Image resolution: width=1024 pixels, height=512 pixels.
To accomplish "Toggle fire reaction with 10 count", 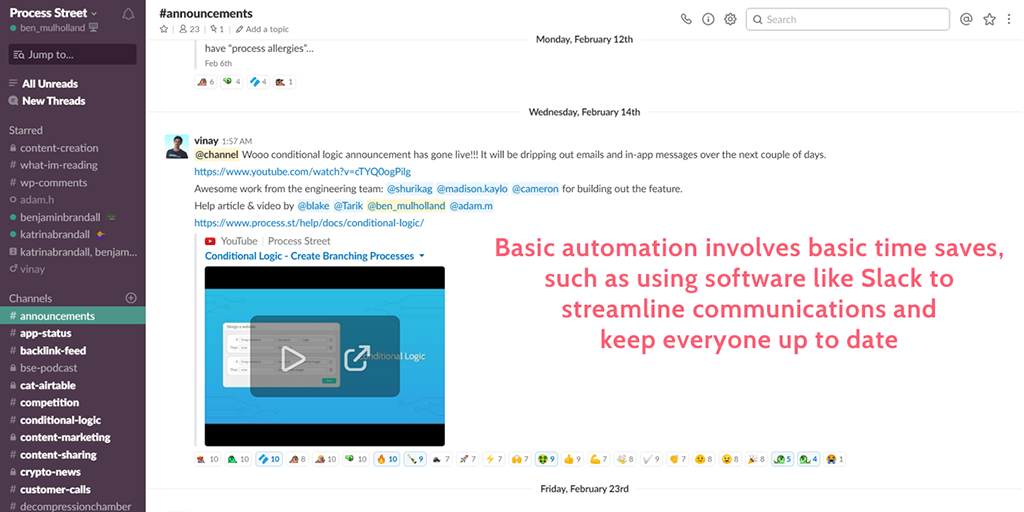I will [x=387, y=459].
